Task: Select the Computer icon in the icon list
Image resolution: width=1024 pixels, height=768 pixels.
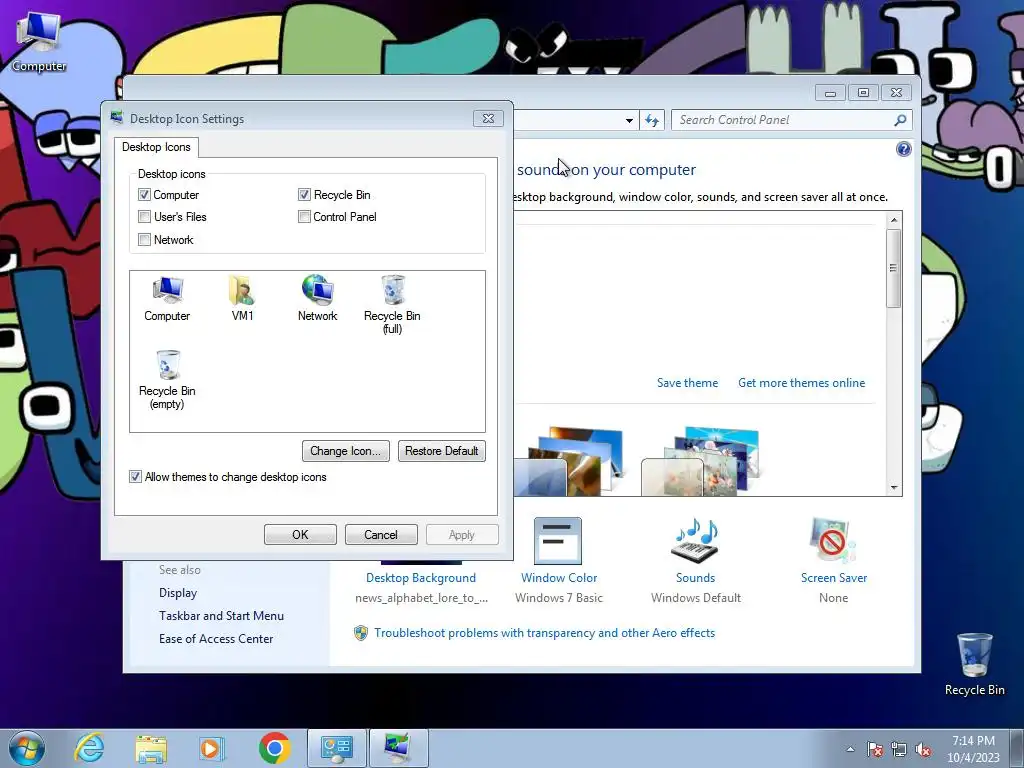Action: [x=167, y=299]
